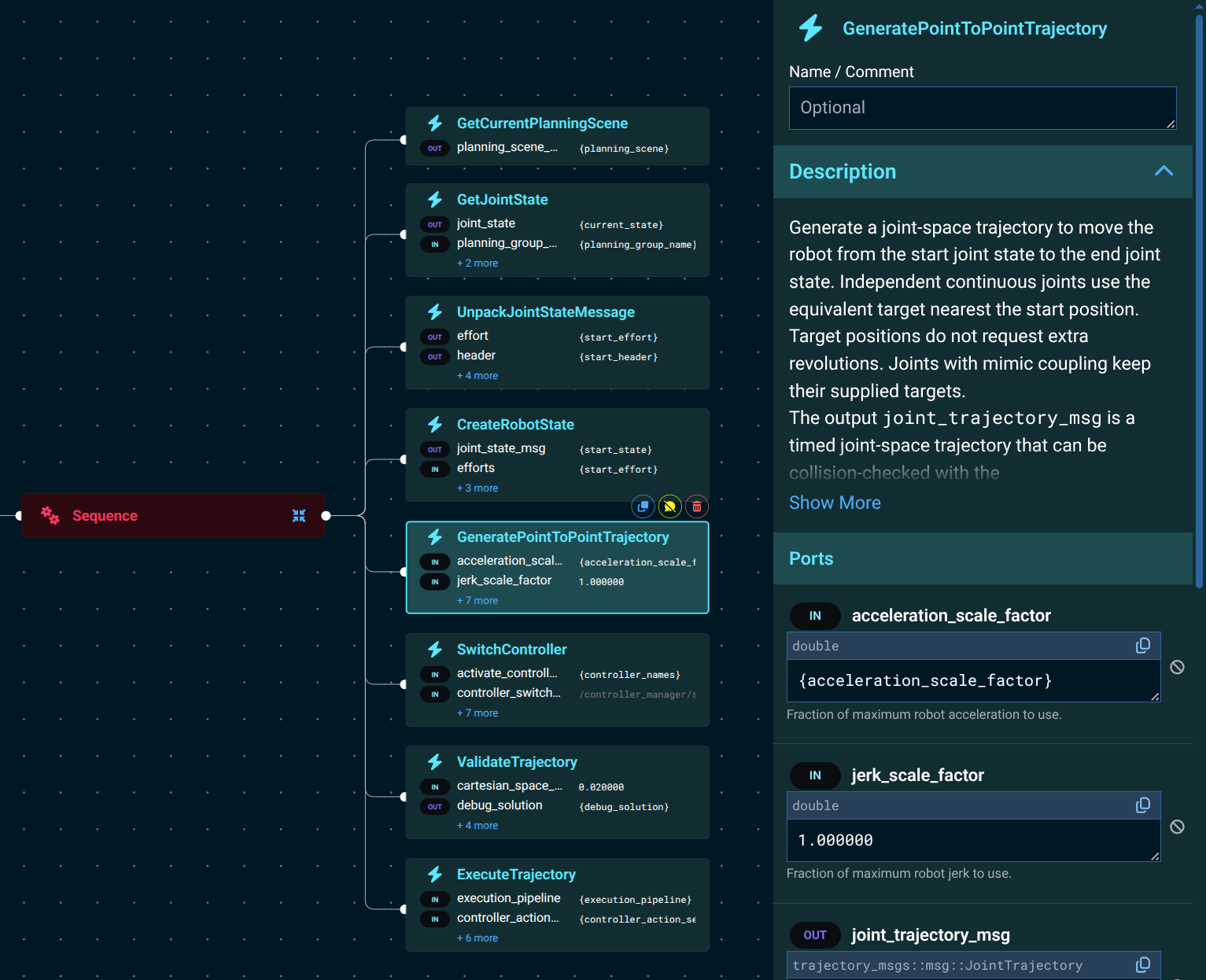The height and width of the screenshot is (980, 1206).
Task: Click the {current_state} value on GetJointState
Action: (x=621, y=225)
